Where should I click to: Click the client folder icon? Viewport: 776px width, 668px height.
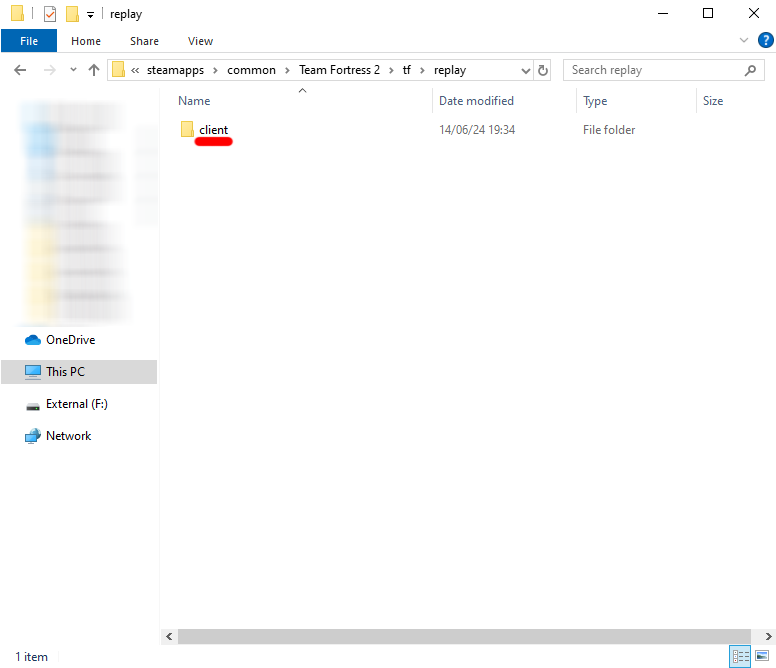187,129
